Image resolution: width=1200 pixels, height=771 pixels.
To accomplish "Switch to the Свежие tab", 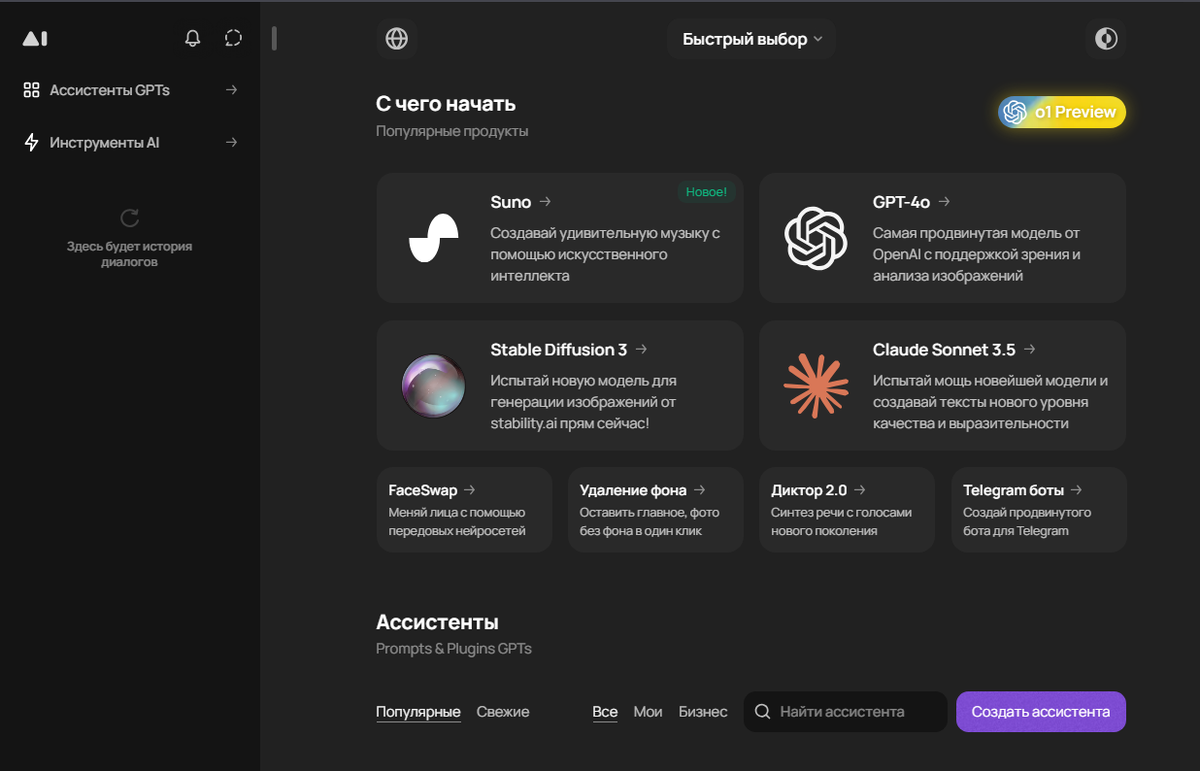I will pos(503,712).
